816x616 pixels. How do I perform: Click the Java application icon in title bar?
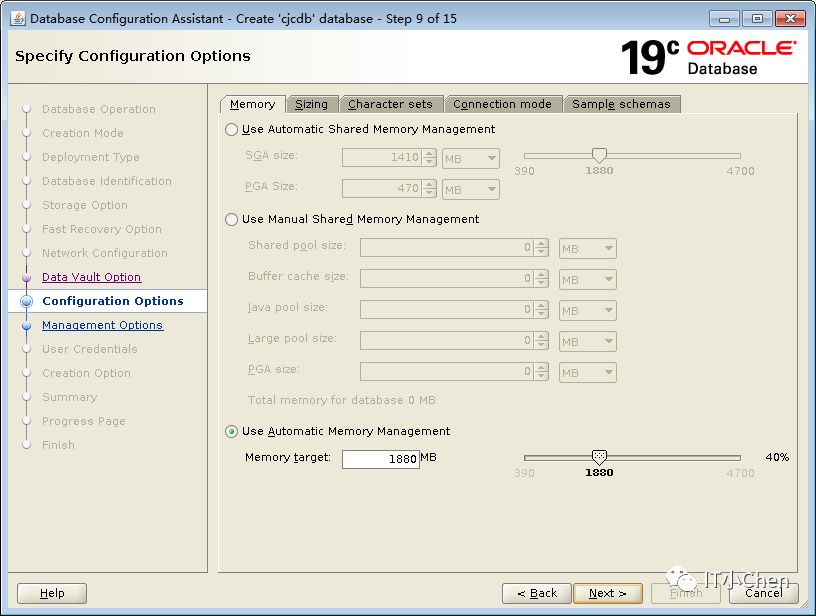coord(17,18)
